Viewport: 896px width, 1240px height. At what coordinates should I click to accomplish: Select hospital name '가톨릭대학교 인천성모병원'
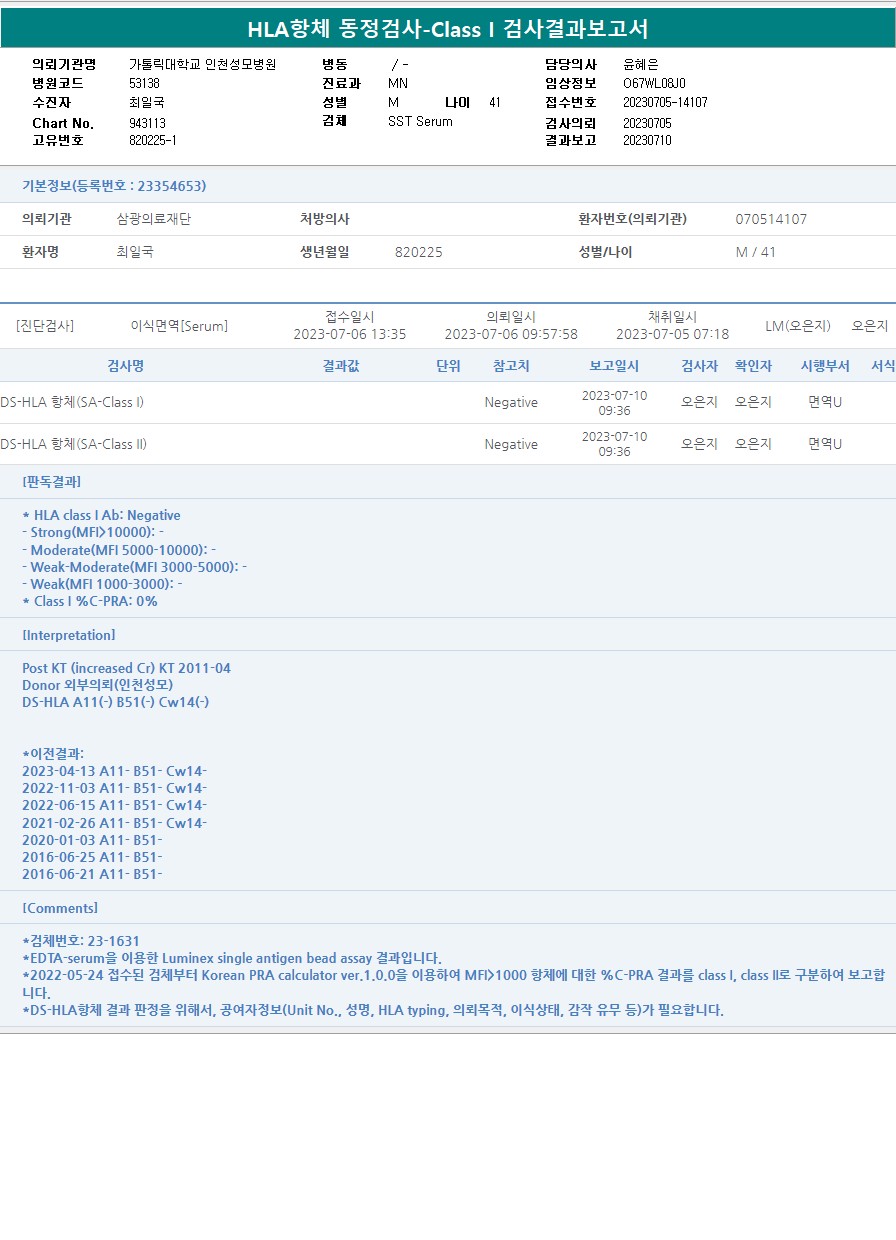(x=203, y=64)
